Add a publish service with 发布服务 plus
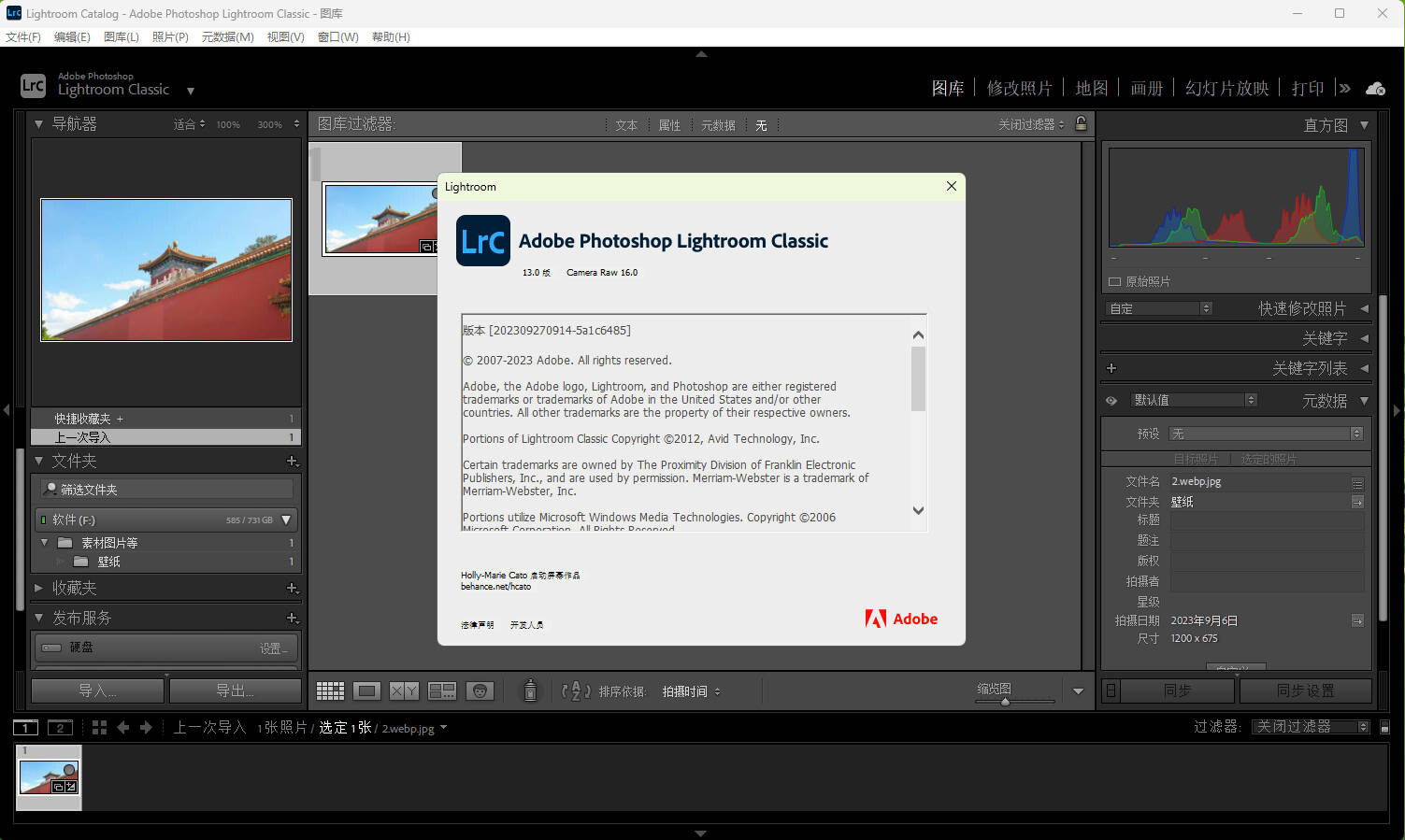 (293, 618)
